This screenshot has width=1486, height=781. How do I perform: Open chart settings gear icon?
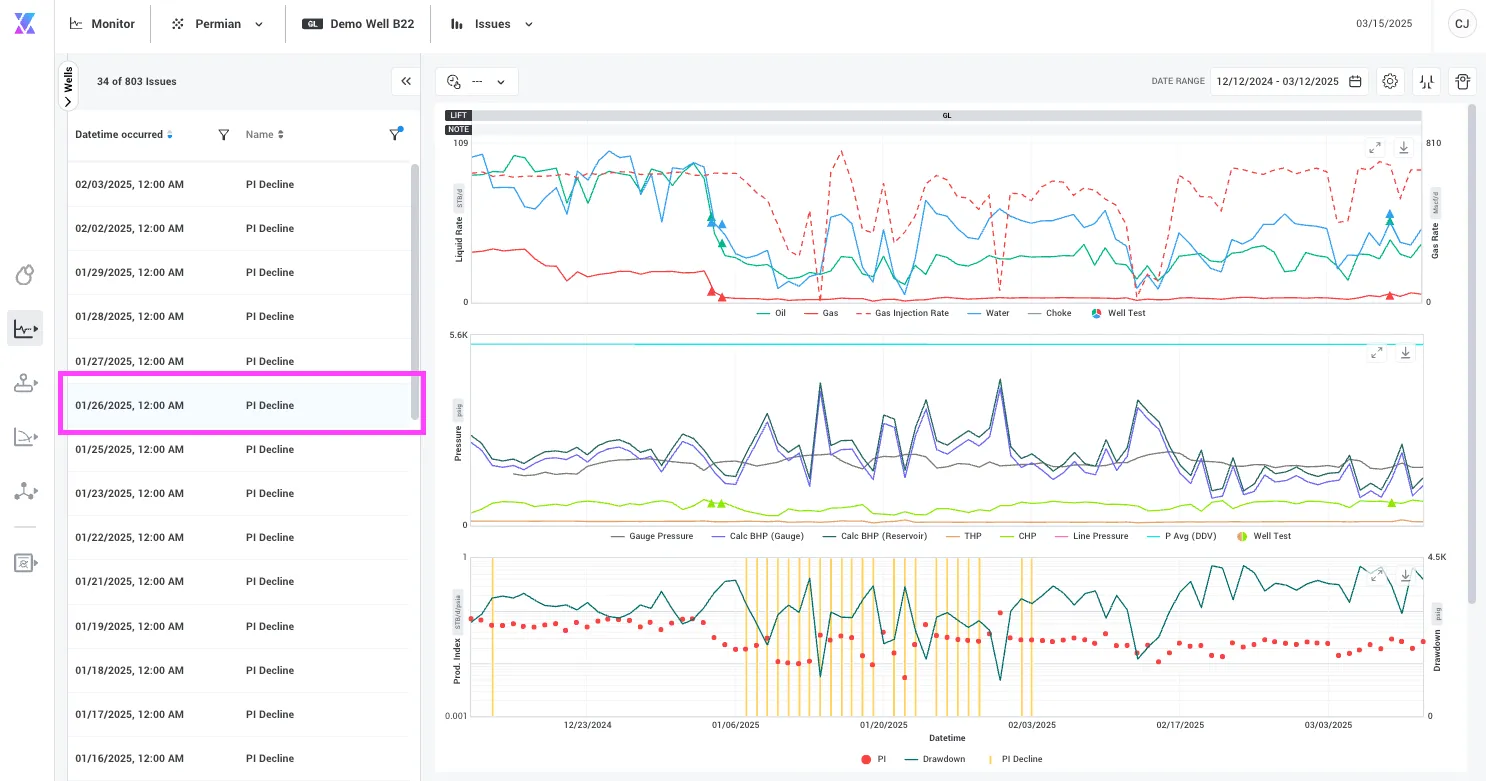tap(1390, 82)
